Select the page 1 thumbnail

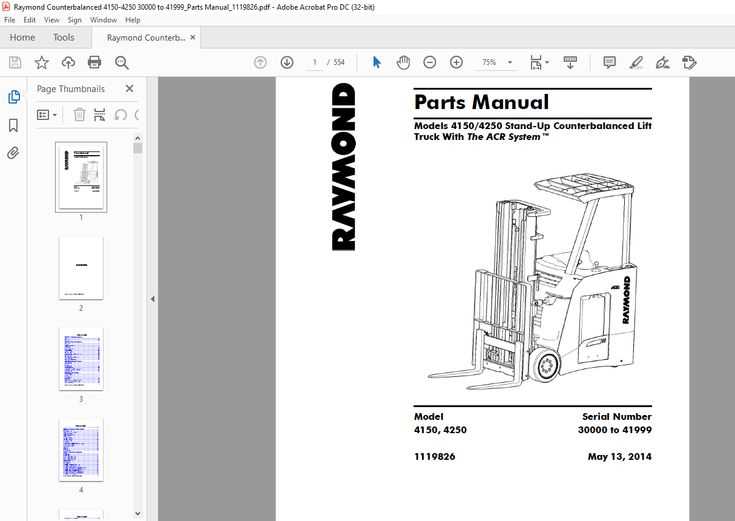81,177
